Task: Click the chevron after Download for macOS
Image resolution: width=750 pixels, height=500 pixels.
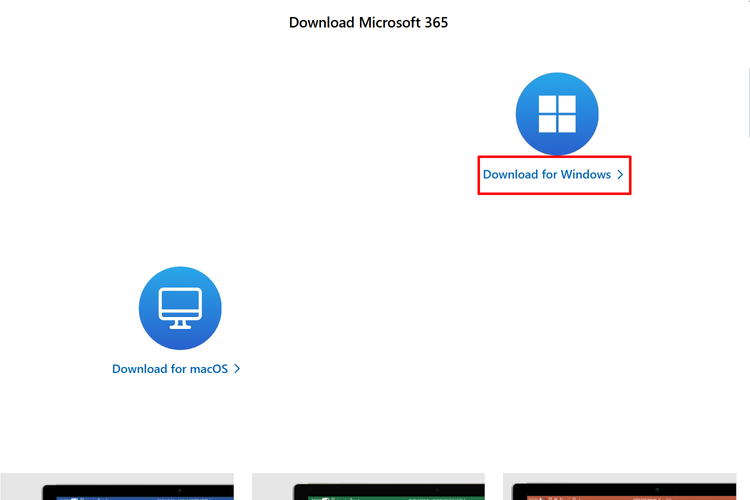Action: point(237,369)
